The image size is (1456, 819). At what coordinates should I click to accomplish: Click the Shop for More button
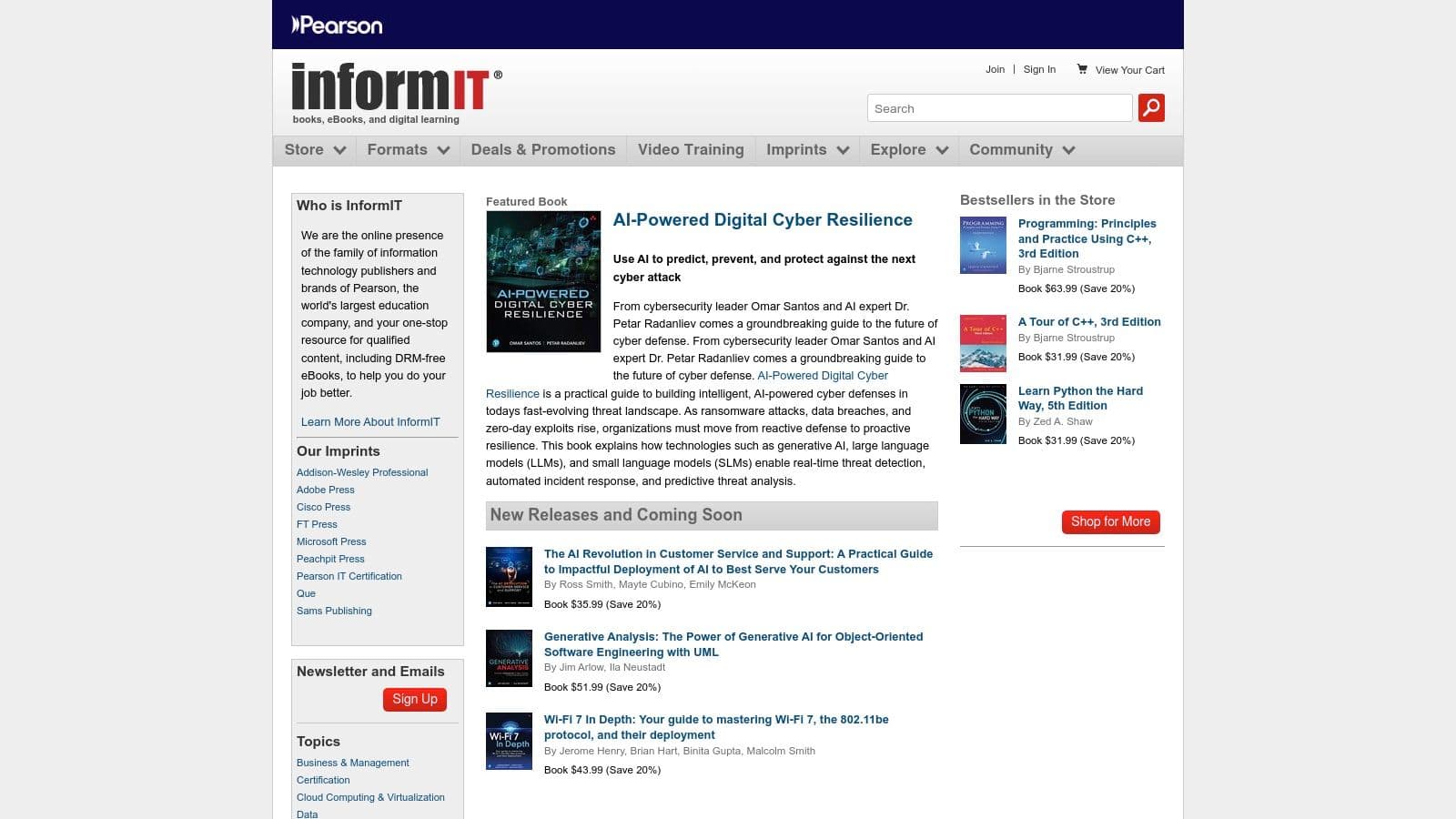(1110, 521)
